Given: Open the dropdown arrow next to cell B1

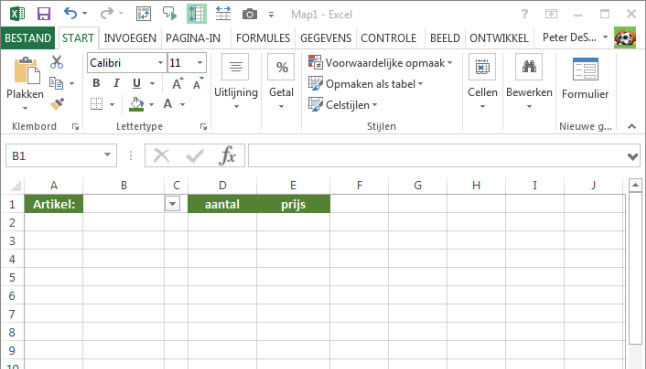Looking at the screenshot, I should (173, 204).
